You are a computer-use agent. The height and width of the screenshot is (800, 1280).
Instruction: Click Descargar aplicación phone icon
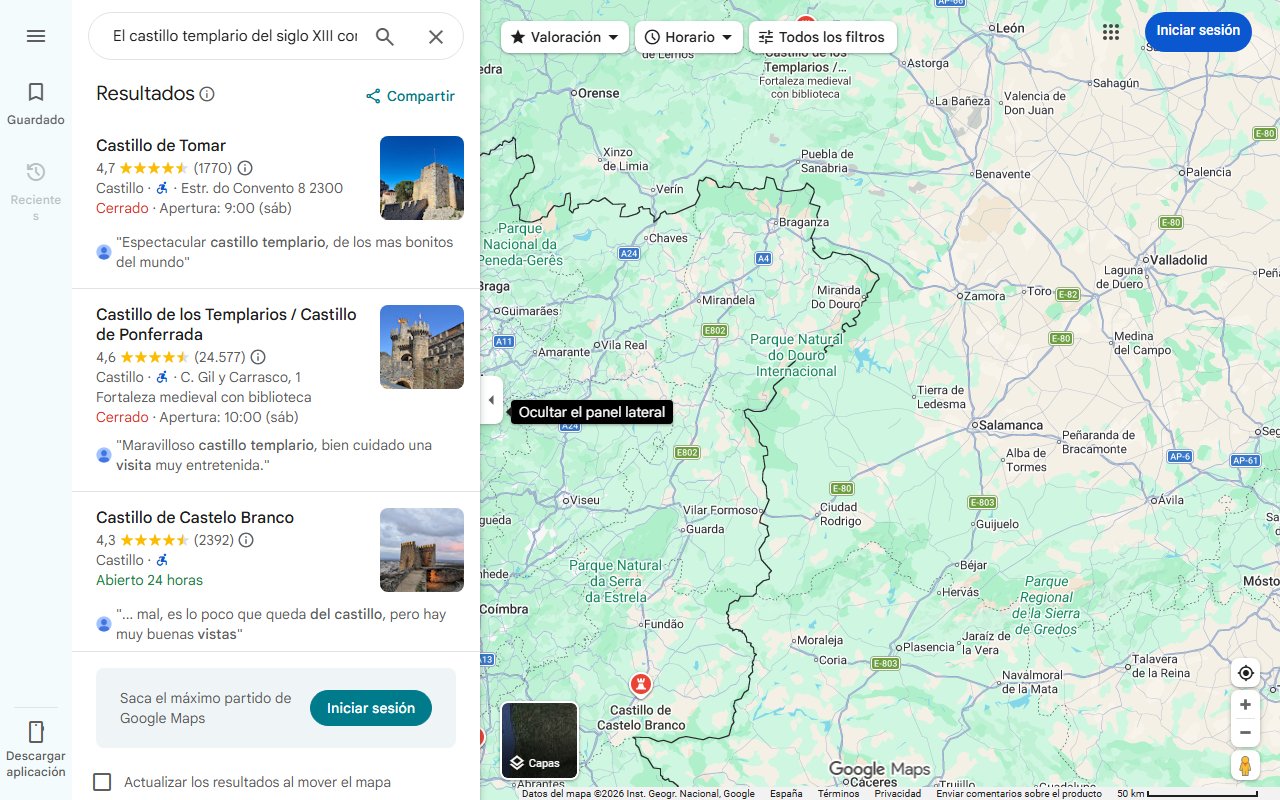(x=36, y=731)
